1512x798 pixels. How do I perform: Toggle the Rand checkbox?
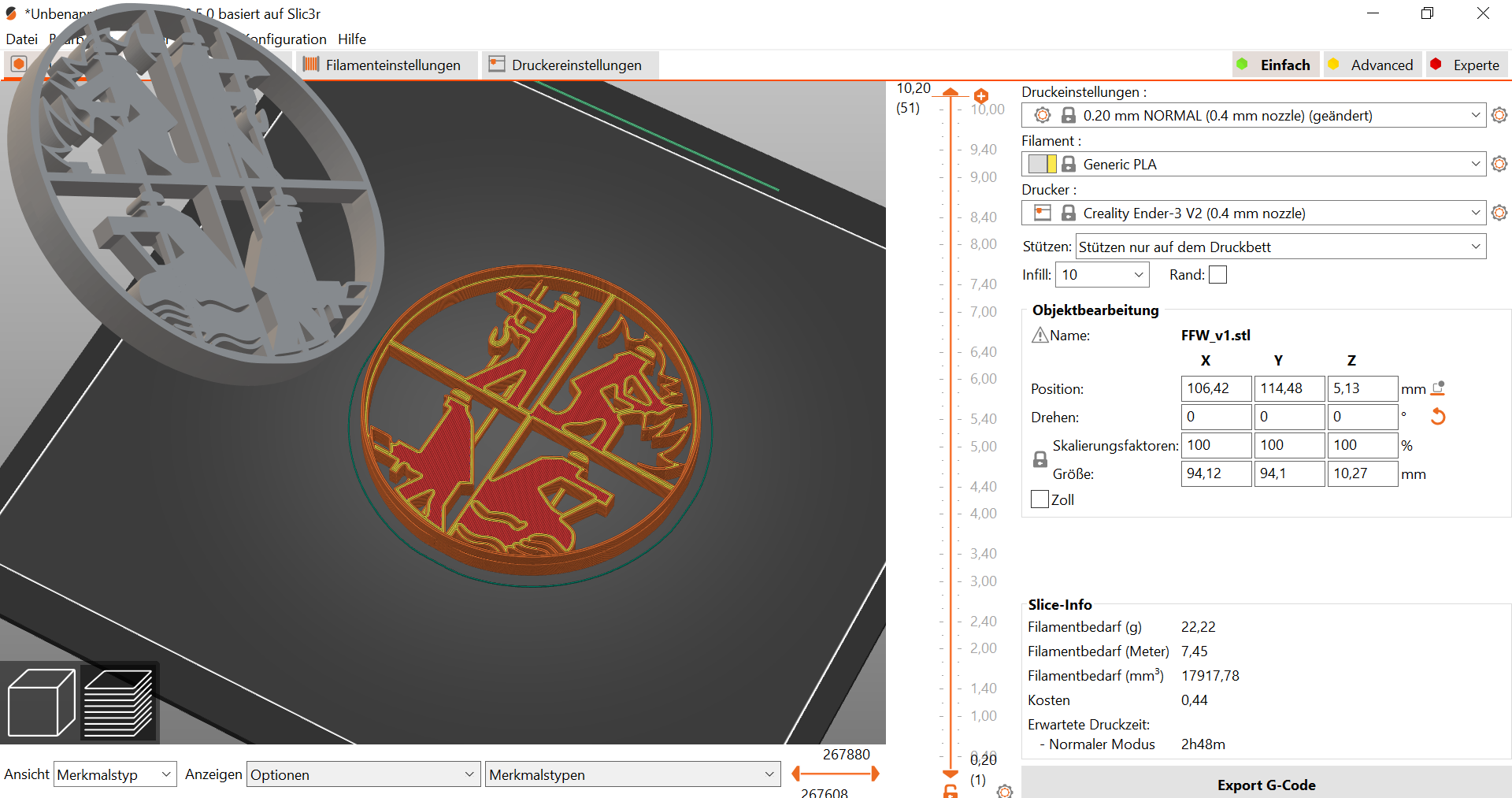(1217, 274)
